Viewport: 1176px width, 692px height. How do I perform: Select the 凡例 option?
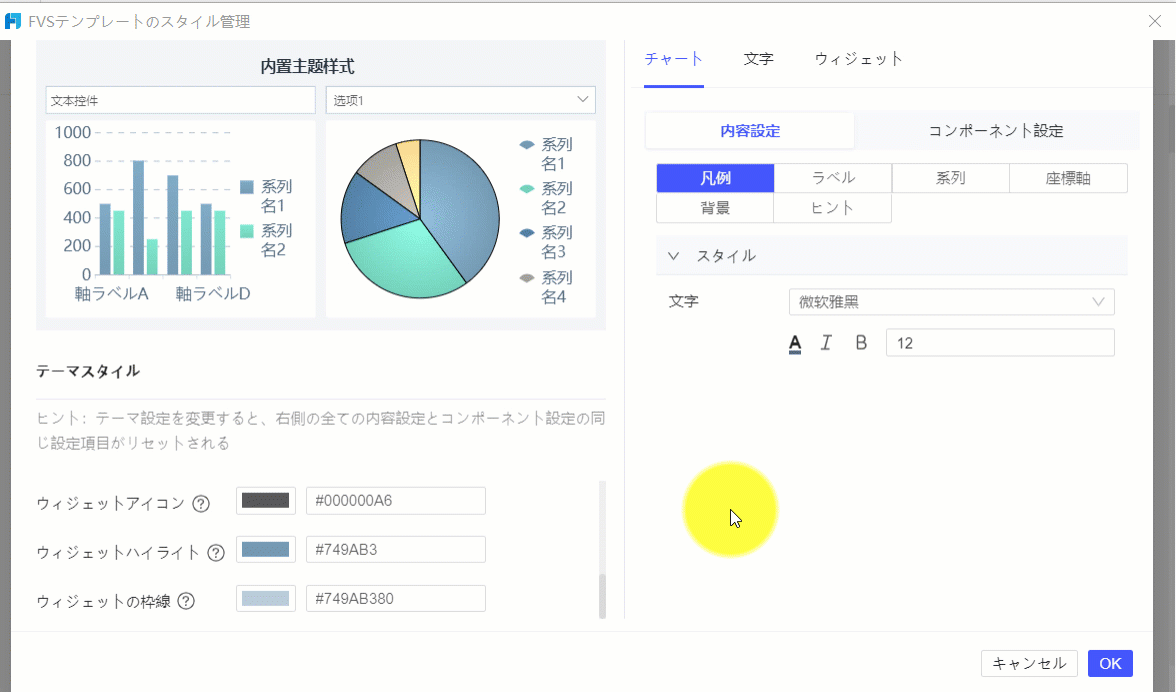pos(716,178)
